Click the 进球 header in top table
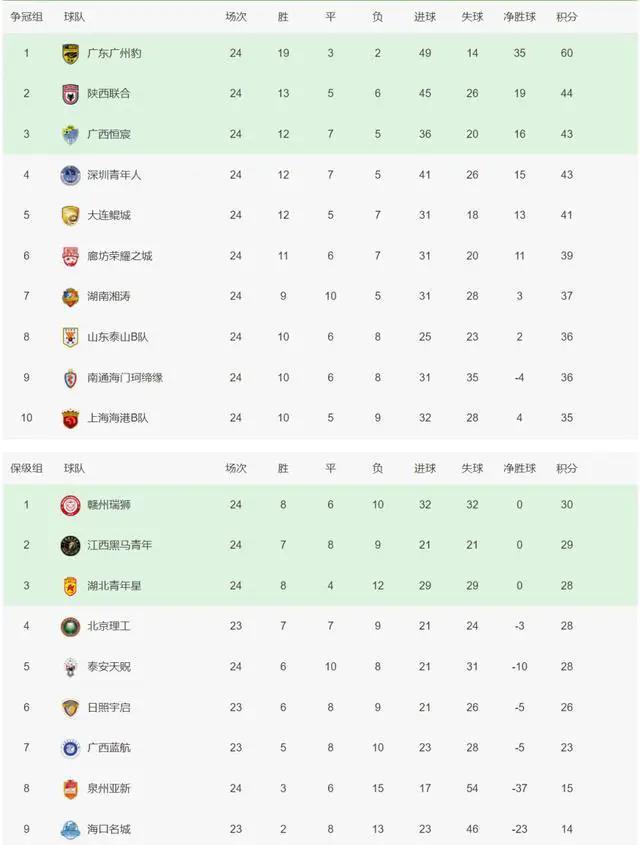640x845 pixels. click(x=425, y=17)
